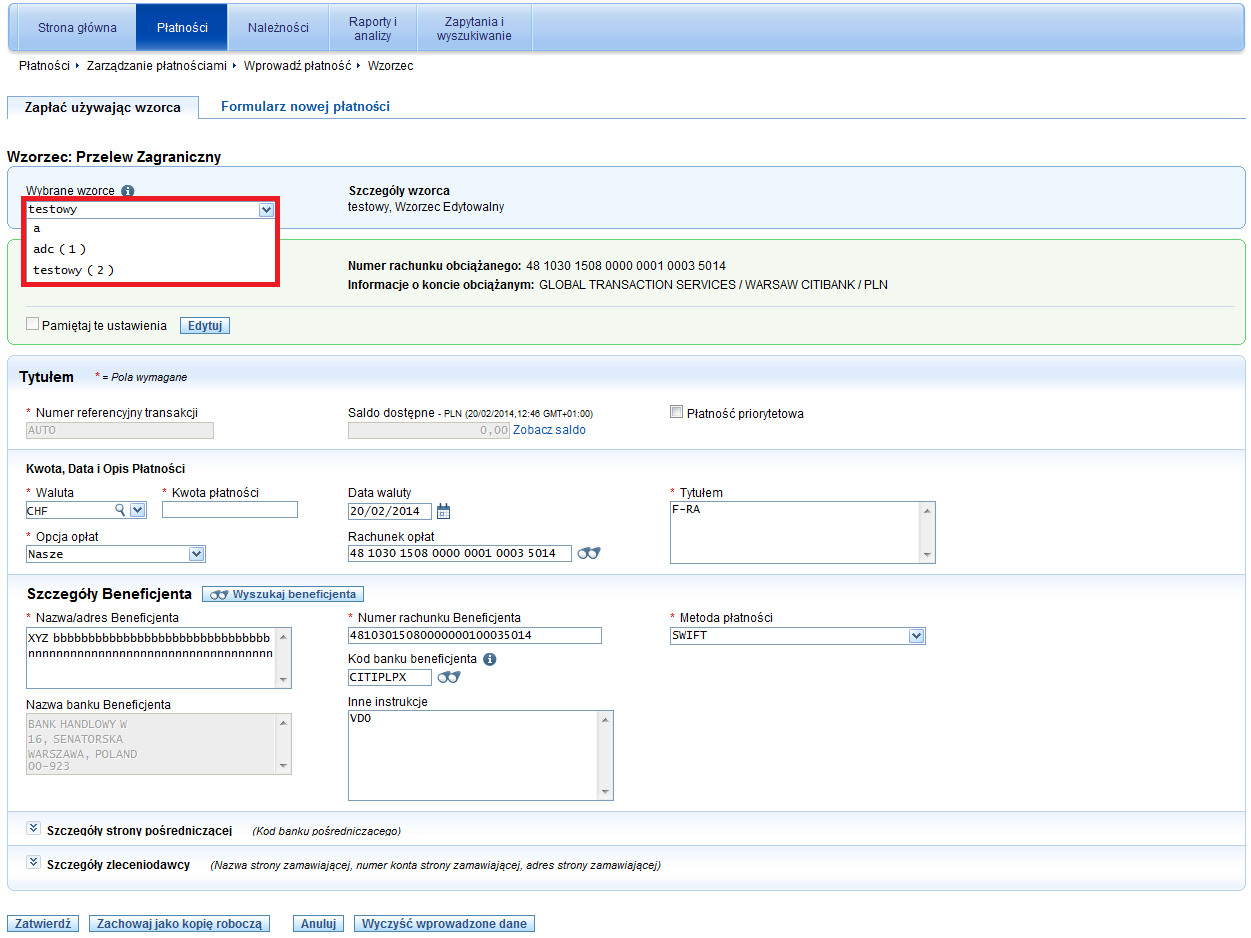Viewport: 1251px width, 938px height.
Task: Open Strona główna menu tab
Action: pos(77,28)
